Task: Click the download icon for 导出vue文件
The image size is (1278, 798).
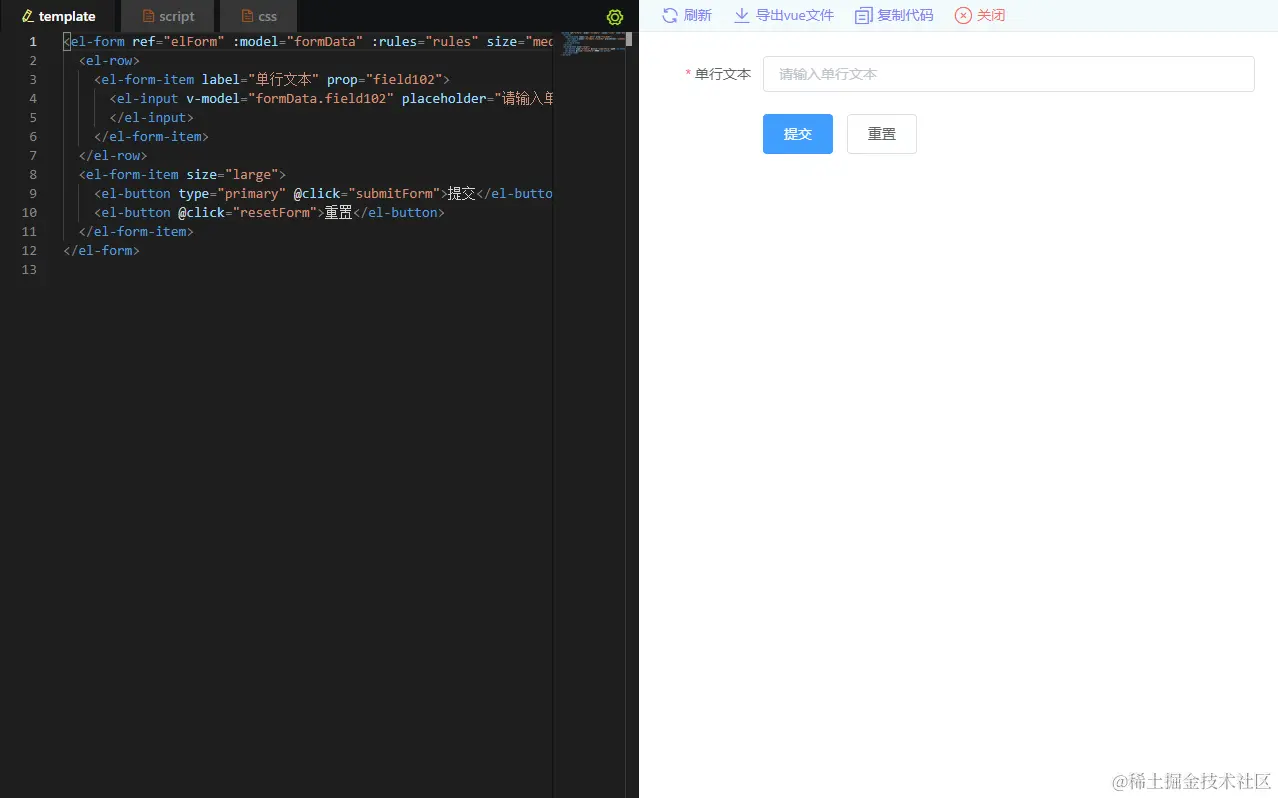Action: coord(742,15)
